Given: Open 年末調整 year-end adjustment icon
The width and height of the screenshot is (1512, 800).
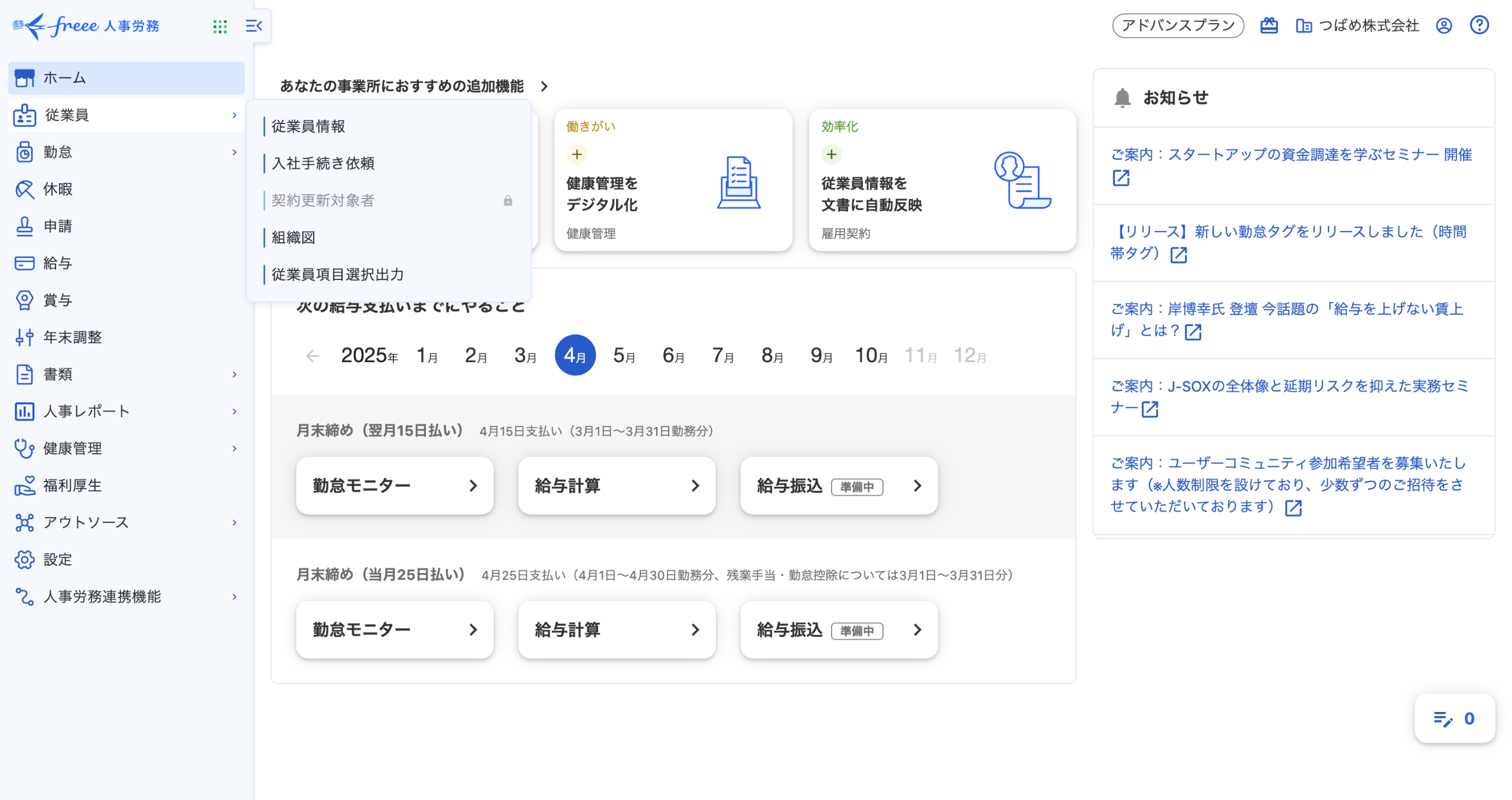Looking at the screenshot, I should [x=24, y=337].
